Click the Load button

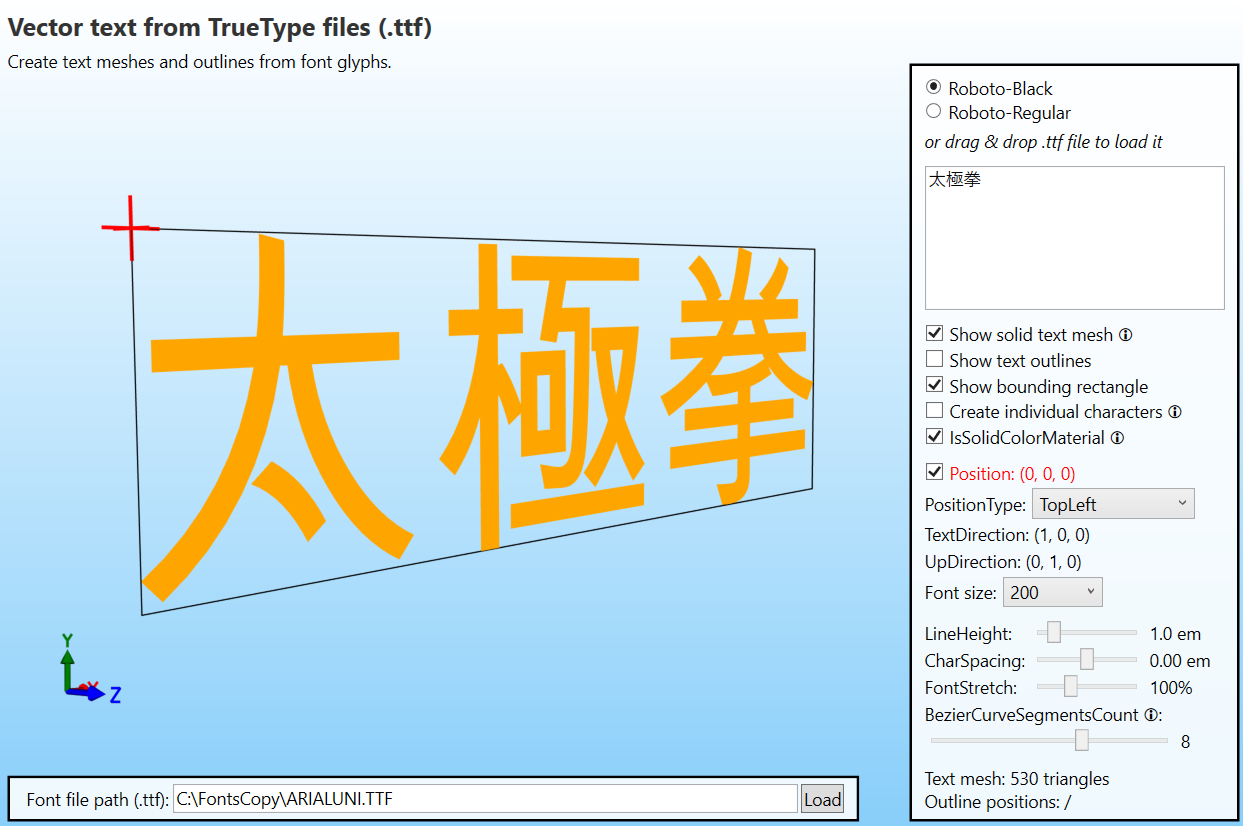[x=822, y=799]
